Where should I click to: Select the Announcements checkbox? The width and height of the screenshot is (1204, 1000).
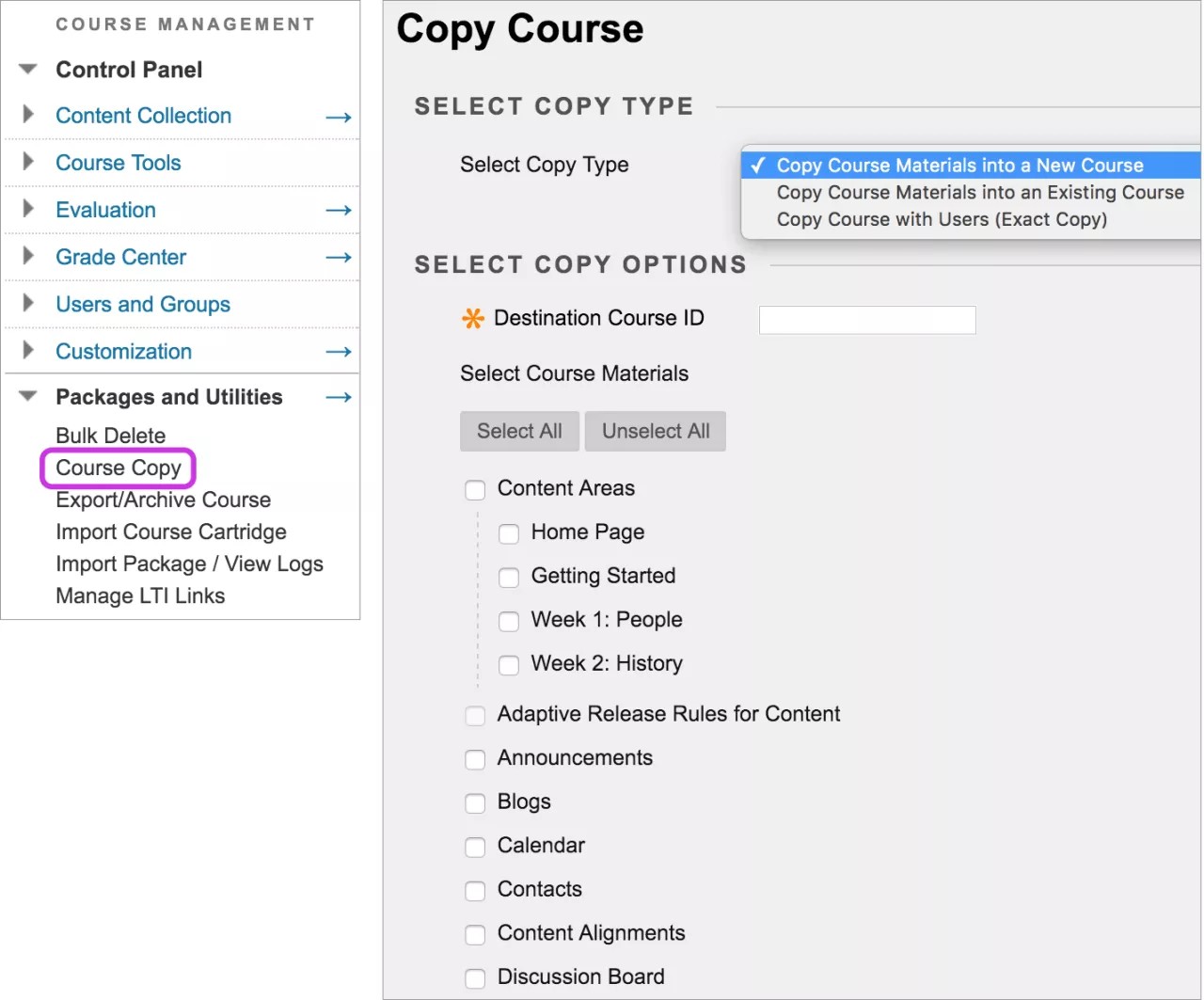[x=475, y=759]
